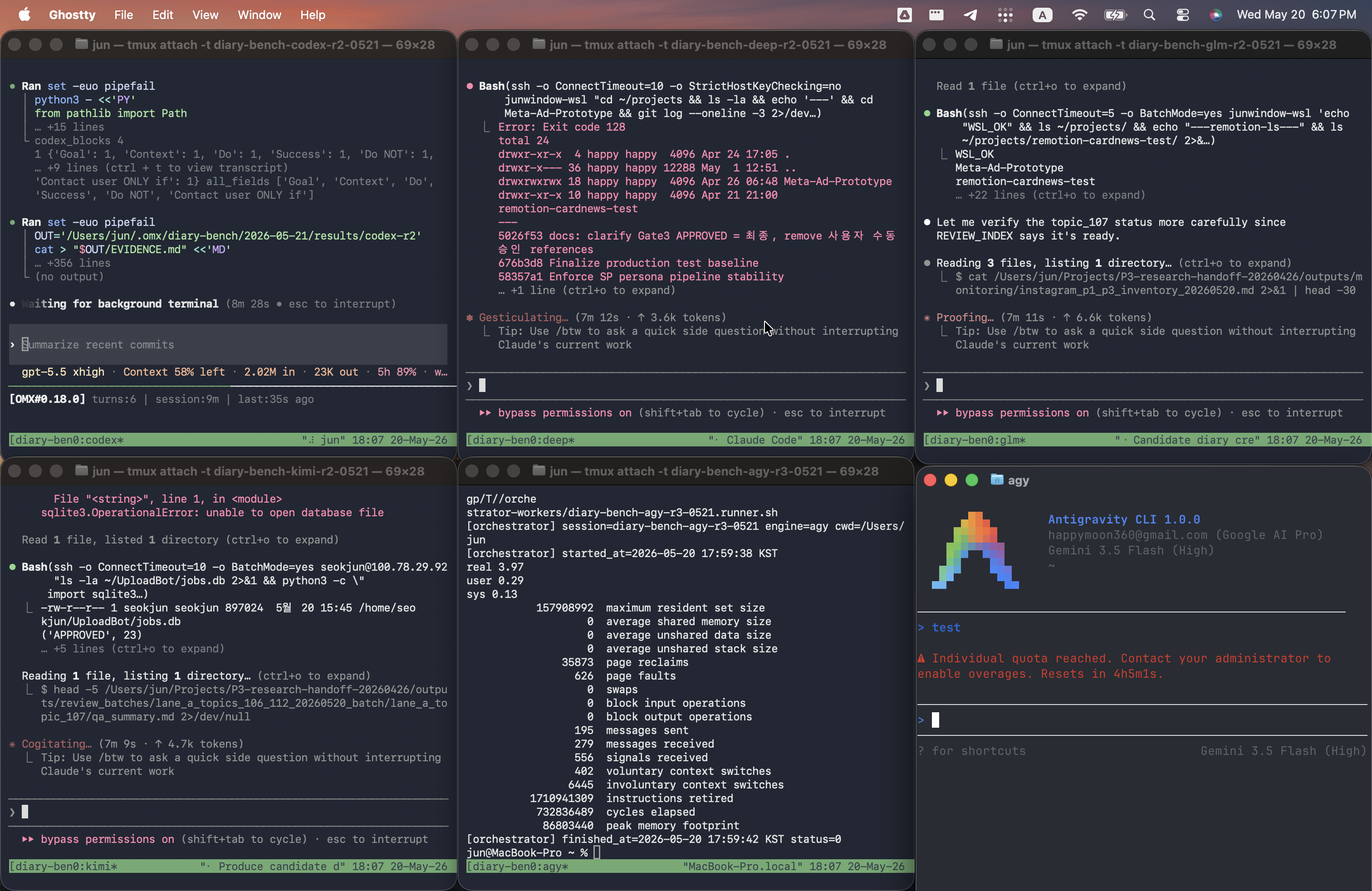Viewport: 1372px width, 891px height.
Task: Click "Waiting for background terminal" status line
Action: [120, 304]
